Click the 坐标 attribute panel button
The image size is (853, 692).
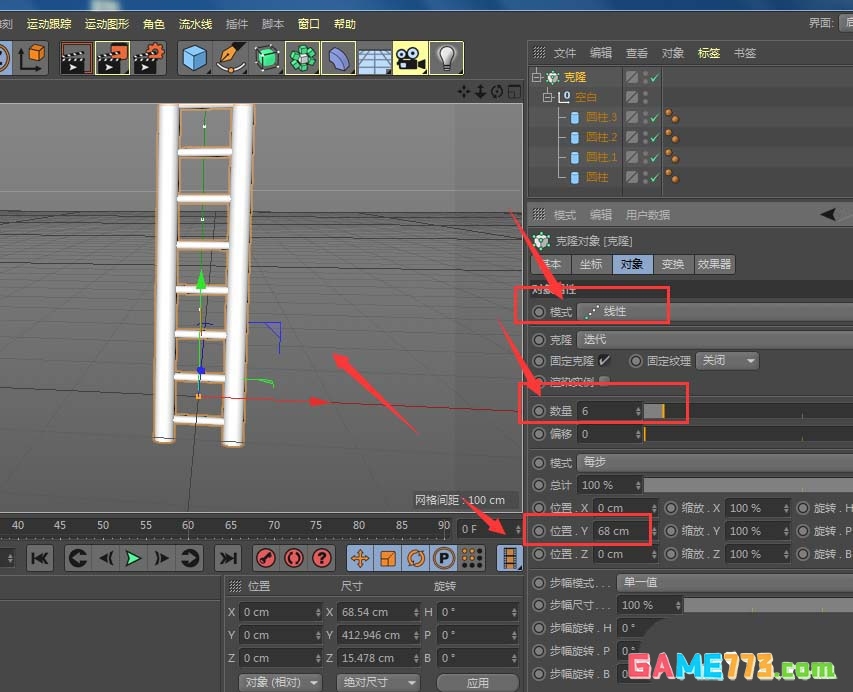(590, 264)
